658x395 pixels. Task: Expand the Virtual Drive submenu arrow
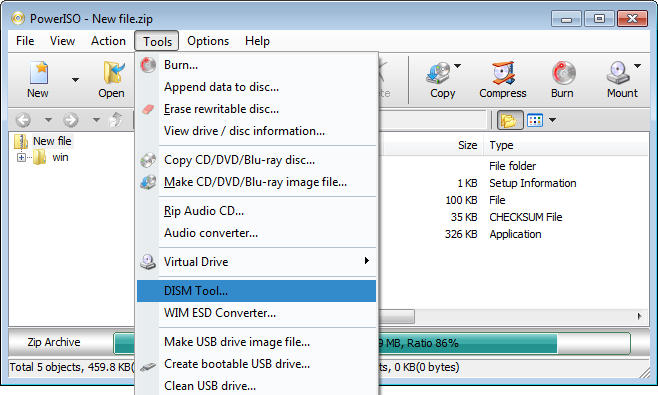[x=367, y=261]
